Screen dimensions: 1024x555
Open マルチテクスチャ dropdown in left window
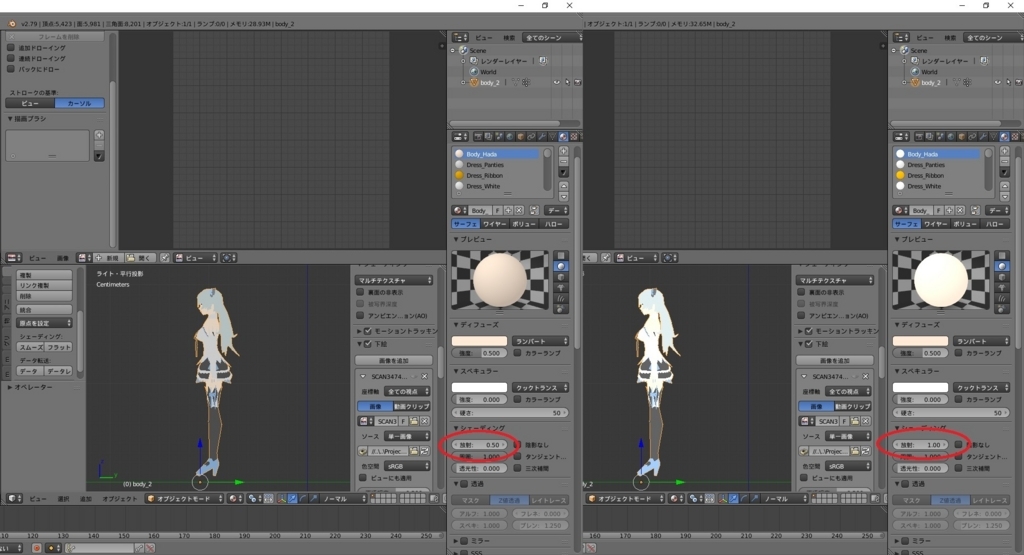tap(394, 280)
